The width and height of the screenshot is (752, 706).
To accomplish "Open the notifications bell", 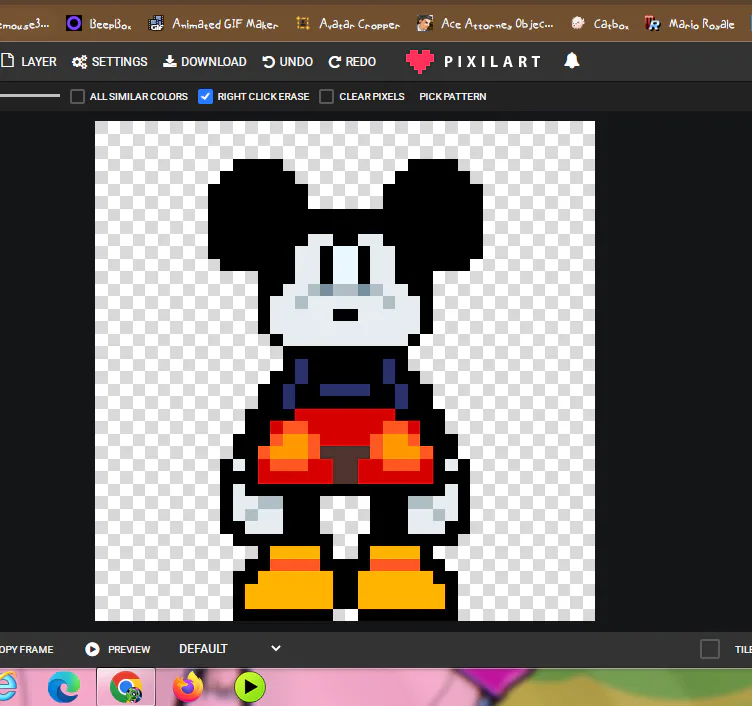I will (571, 61).
